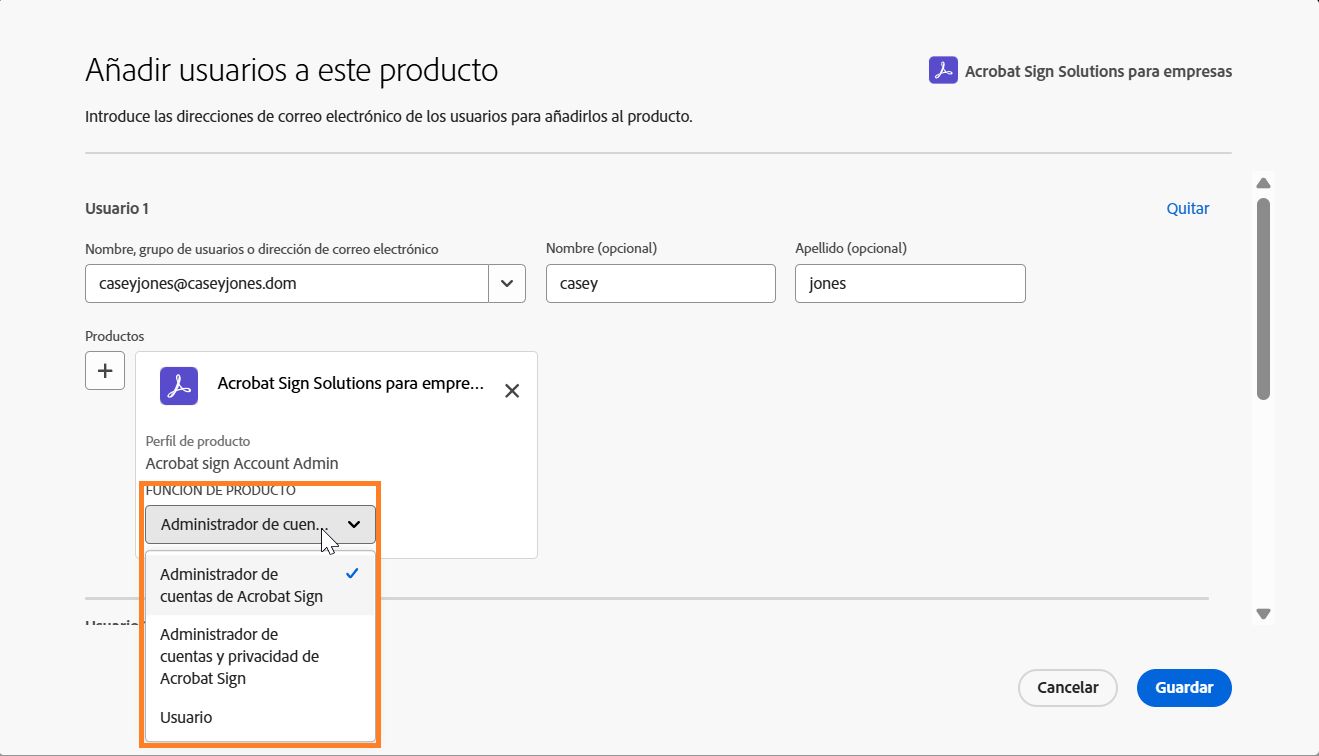This screenshot has height=756, width=1319.
Task: Open the email address suggestions dropdown
Action: click(x=507, y=283)
